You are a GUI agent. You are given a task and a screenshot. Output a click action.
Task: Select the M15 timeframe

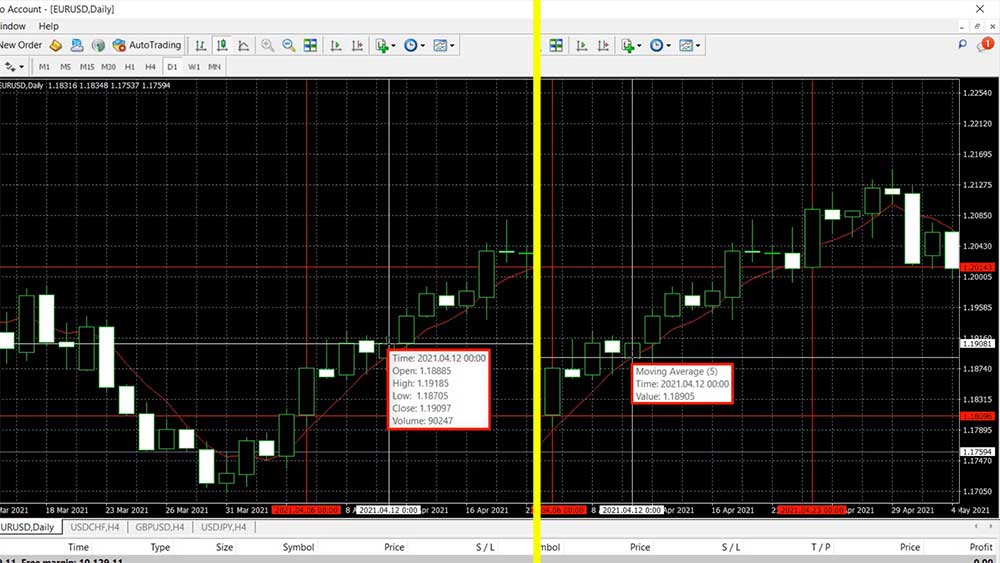[87, 66]
